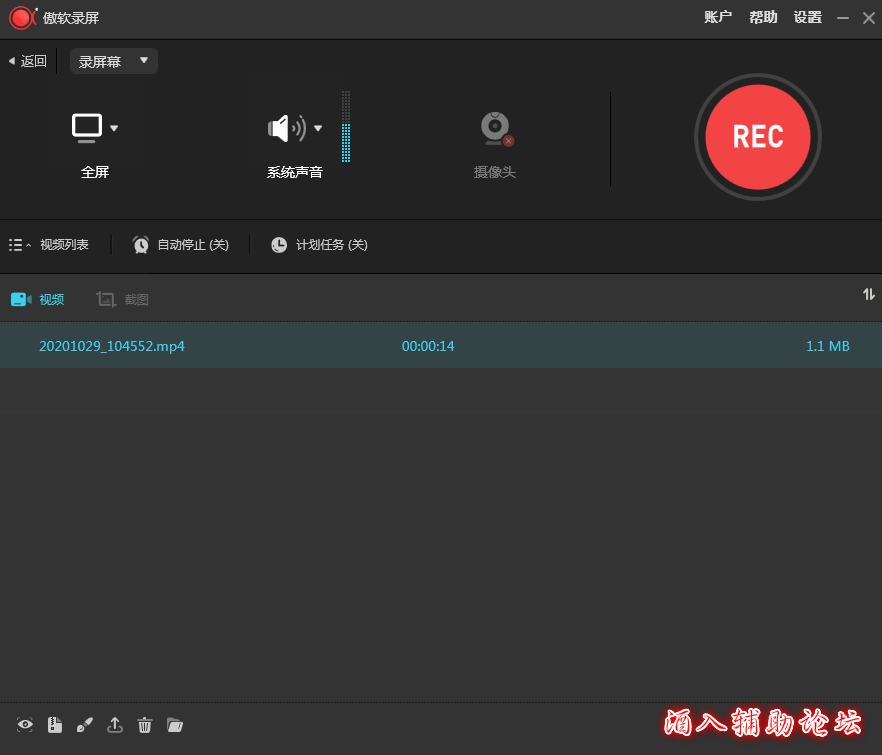Toggle the webcam 摄像头 on
Screen dimensions: 882x755
click(x=495, y=130)
